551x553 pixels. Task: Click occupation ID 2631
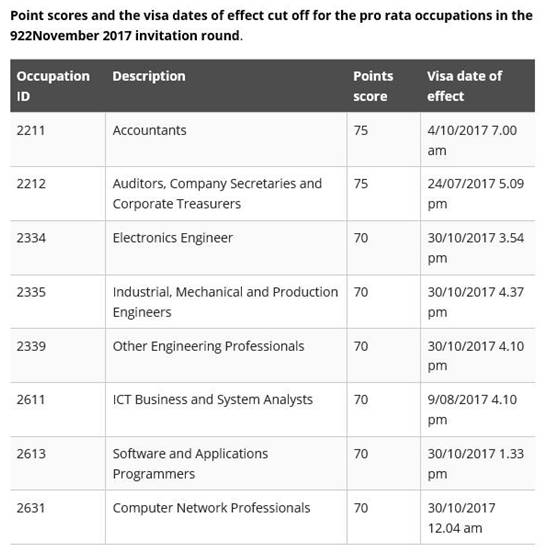[31, 508]
